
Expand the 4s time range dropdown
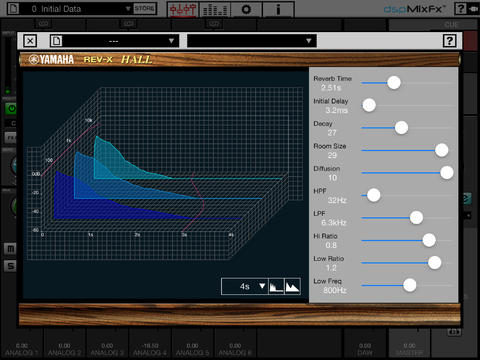(x=245, y=286)
